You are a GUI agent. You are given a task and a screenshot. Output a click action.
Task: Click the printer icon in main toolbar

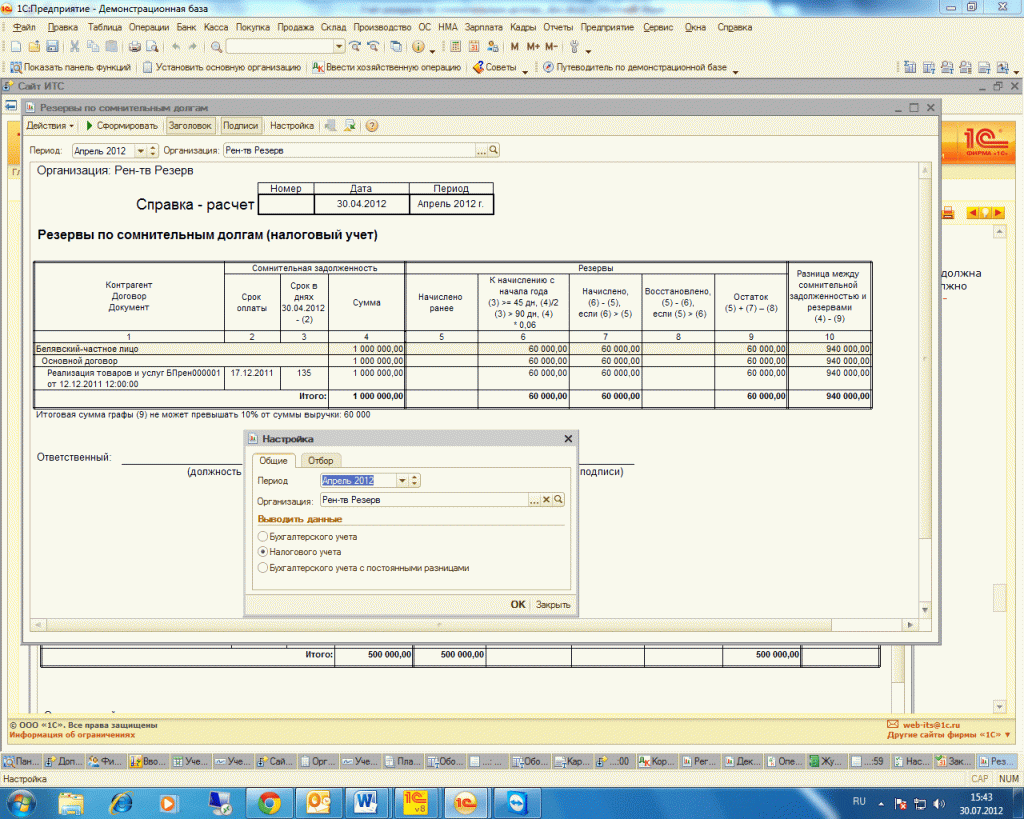coord(134,47)
